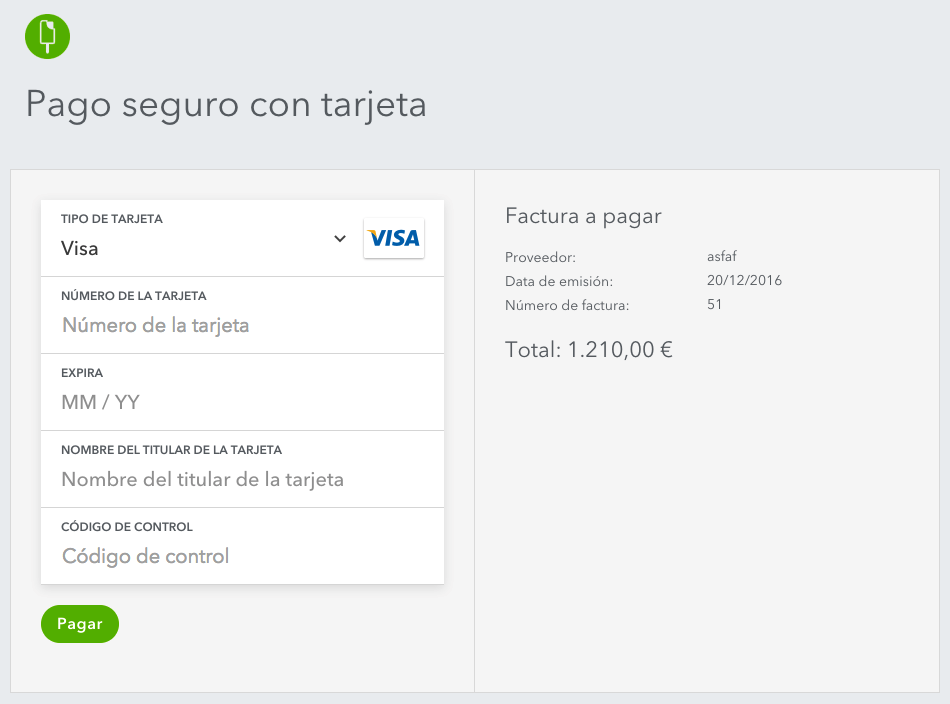This screenshot has height=704, width=950.
Task: Expand the card type chevron arrow
Action: click(x=340, y=238)
